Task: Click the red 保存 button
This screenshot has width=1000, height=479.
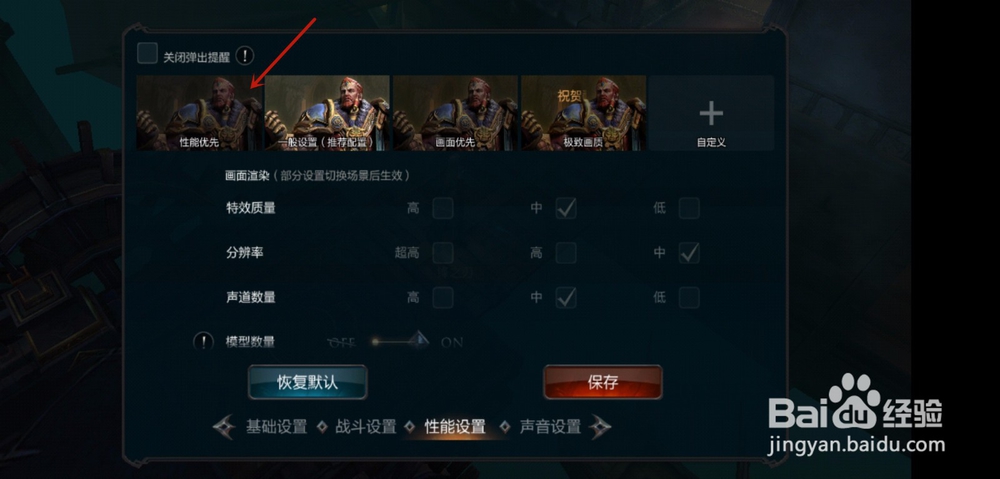Action: coord(603,382)
